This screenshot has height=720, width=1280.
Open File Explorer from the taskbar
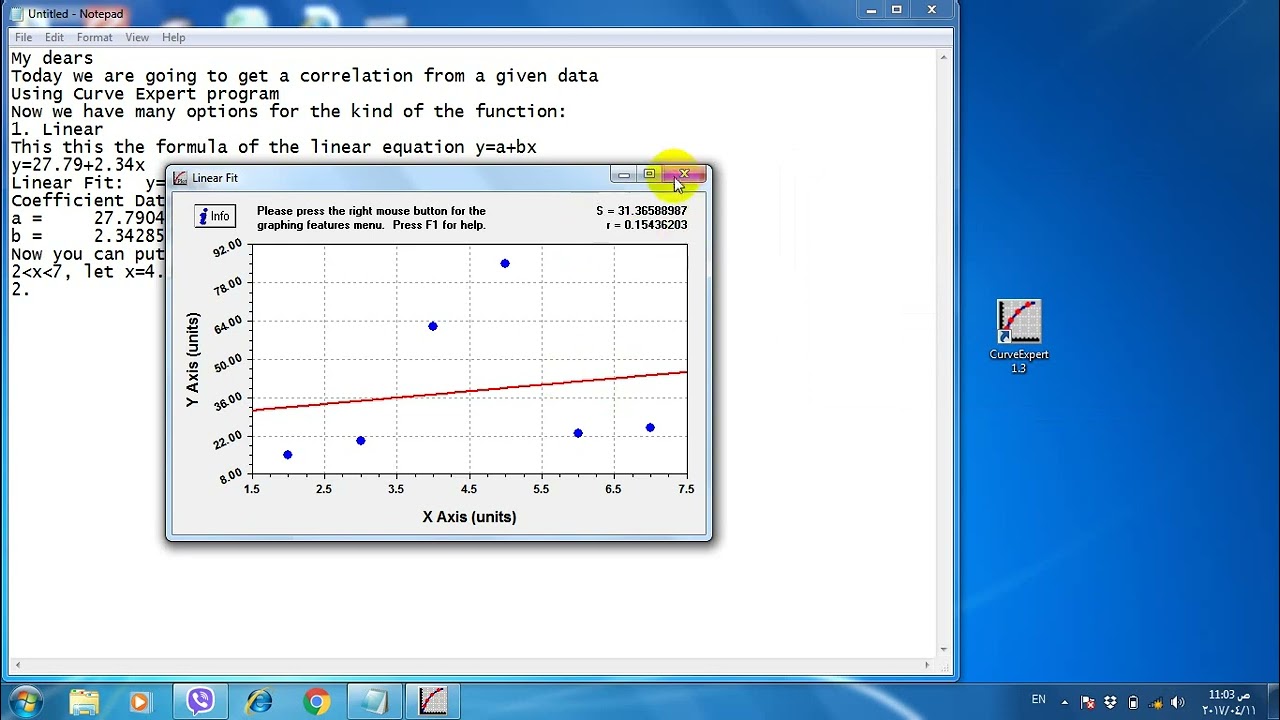click(84, 701)
